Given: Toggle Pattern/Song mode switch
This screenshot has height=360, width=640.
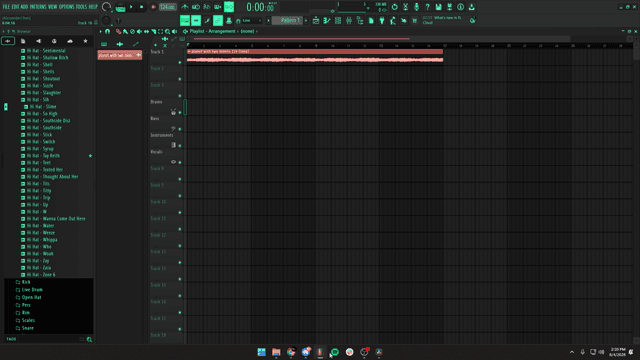Looking at the screenshot, I should tap(120, 7).
